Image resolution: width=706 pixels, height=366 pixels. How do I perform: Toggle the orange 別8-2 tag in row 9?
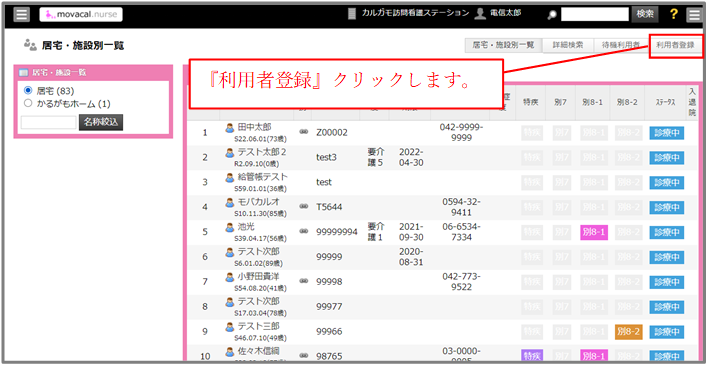(x=628, y=332)
